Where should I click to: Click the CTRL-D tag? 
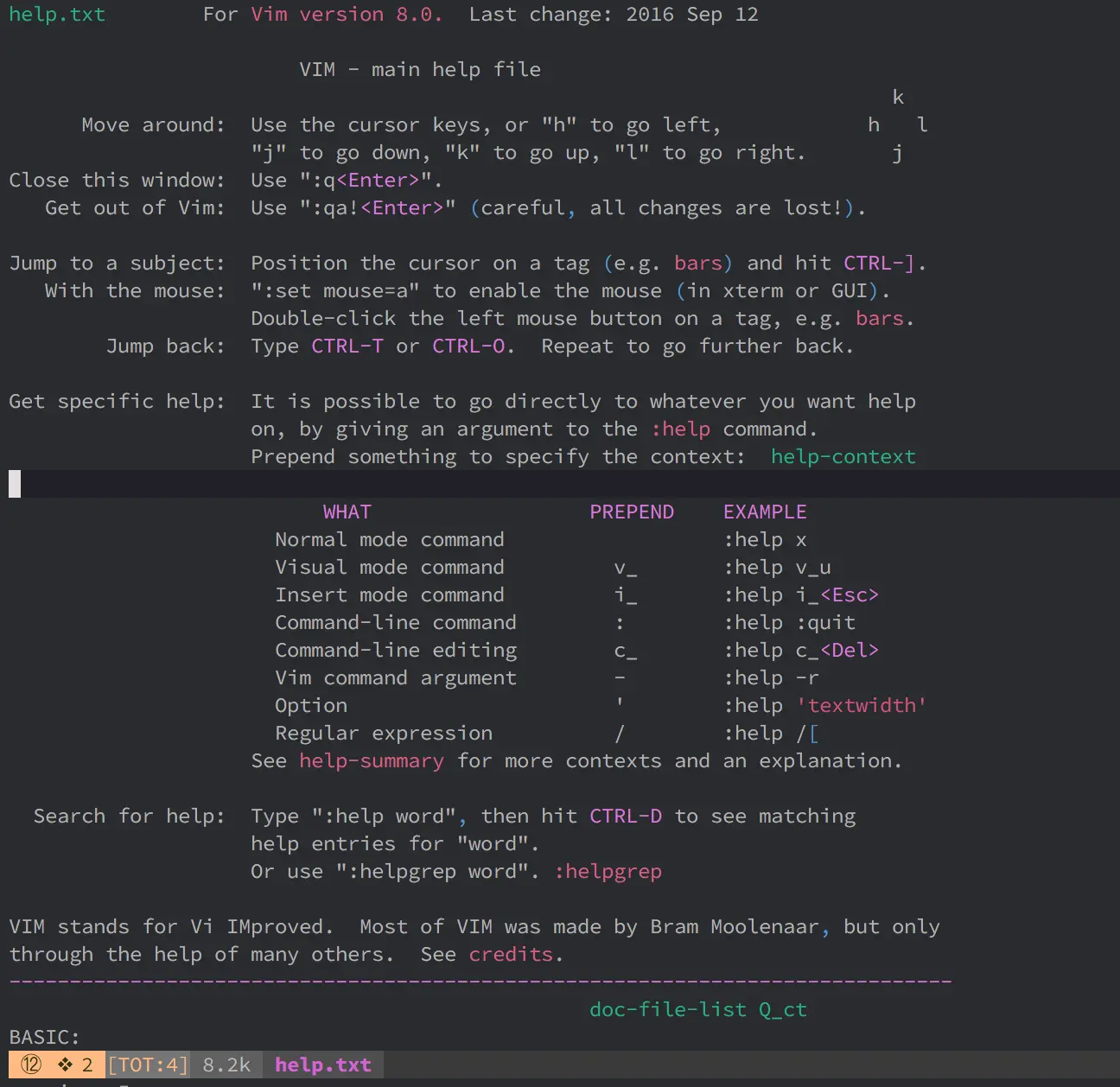(x=626, y=817)
